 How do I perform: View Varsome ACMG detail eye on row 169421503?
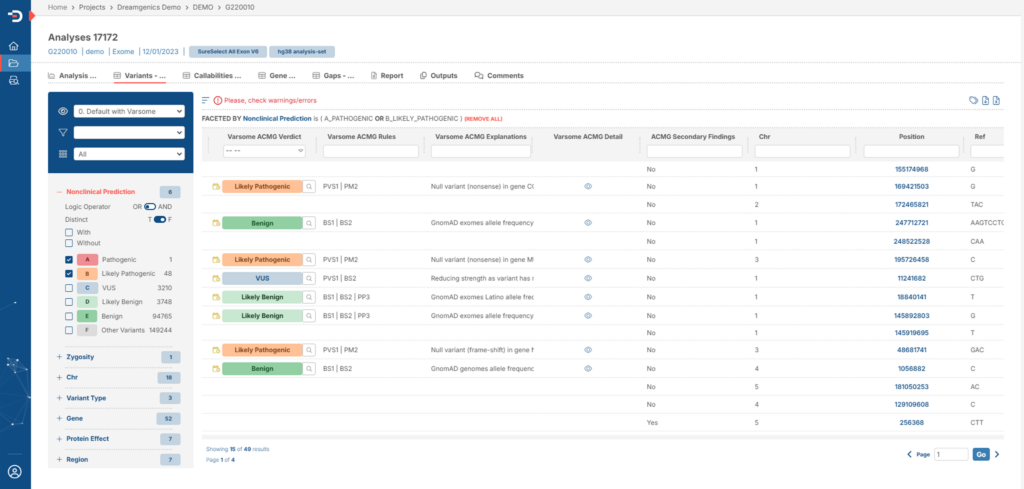coord(588,187)
